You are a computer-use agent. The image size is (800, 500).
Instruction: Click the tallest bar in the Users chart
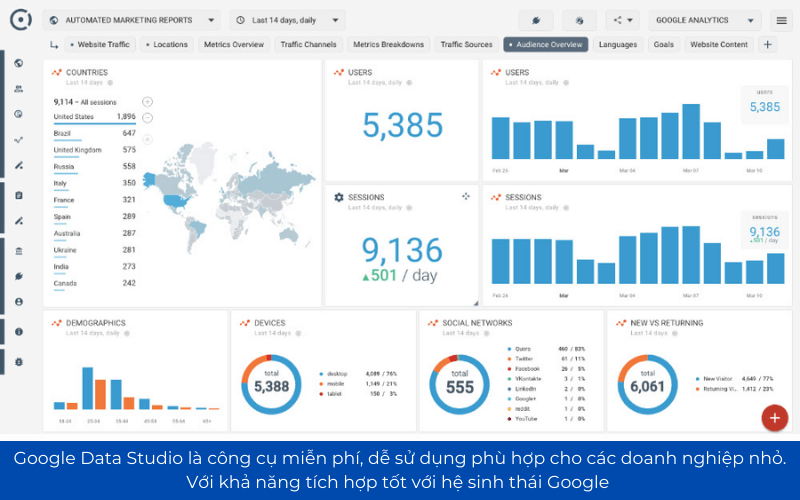[691, 132]
